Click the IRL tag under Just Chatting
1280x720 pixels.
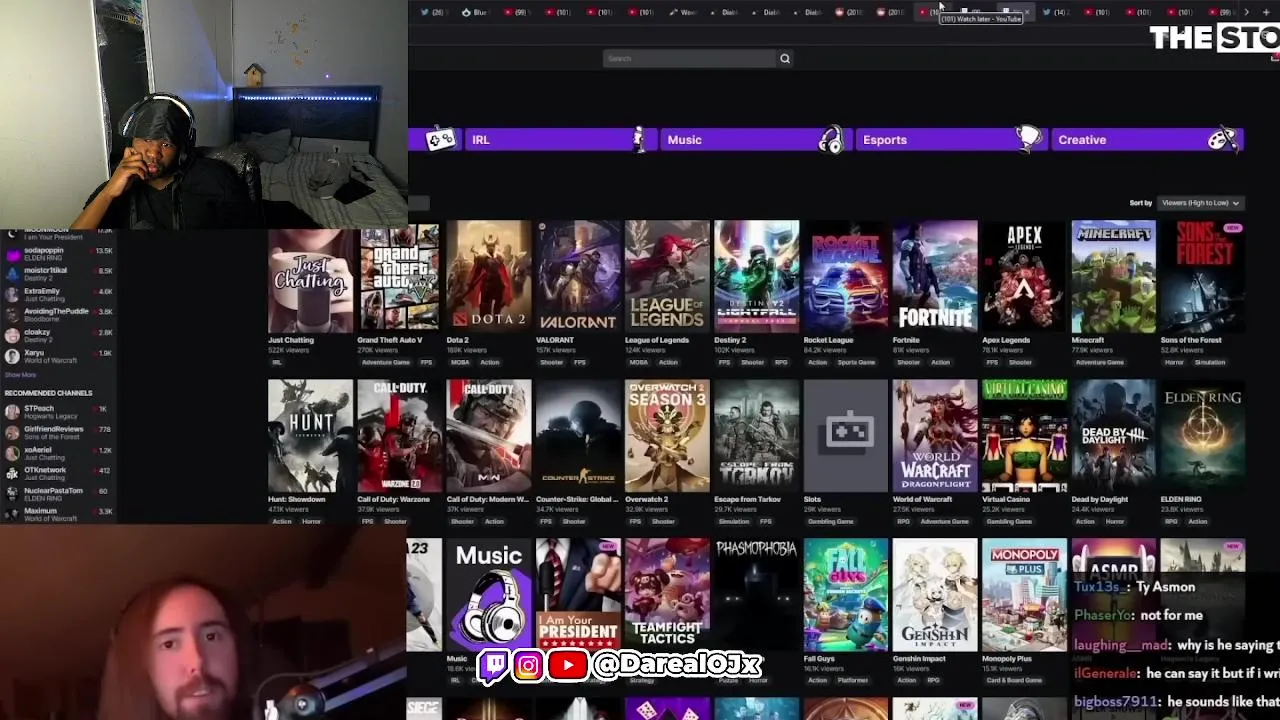point(276,362)
